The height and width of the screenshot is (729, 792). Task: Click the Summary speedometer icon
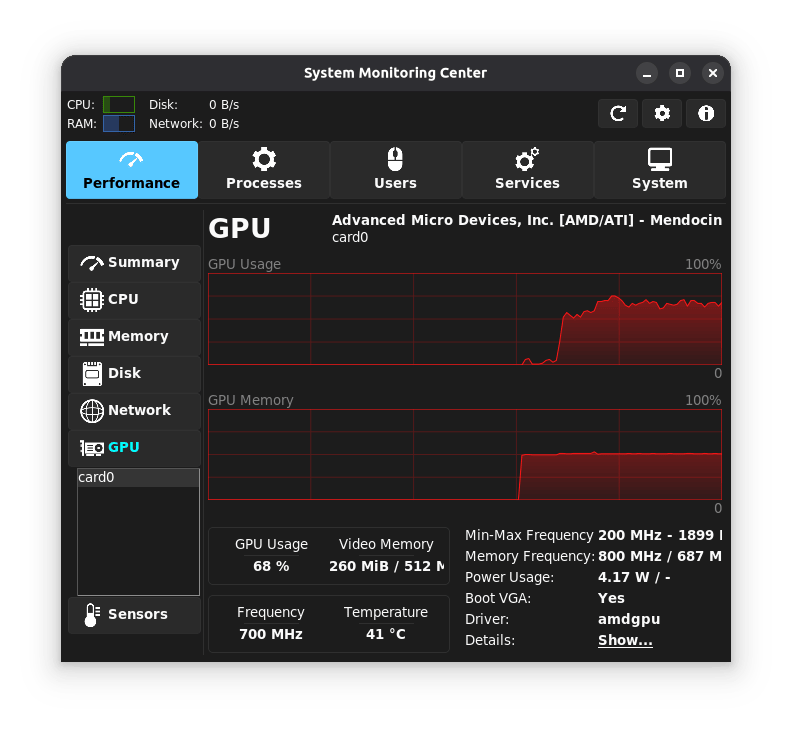point(92,263)
